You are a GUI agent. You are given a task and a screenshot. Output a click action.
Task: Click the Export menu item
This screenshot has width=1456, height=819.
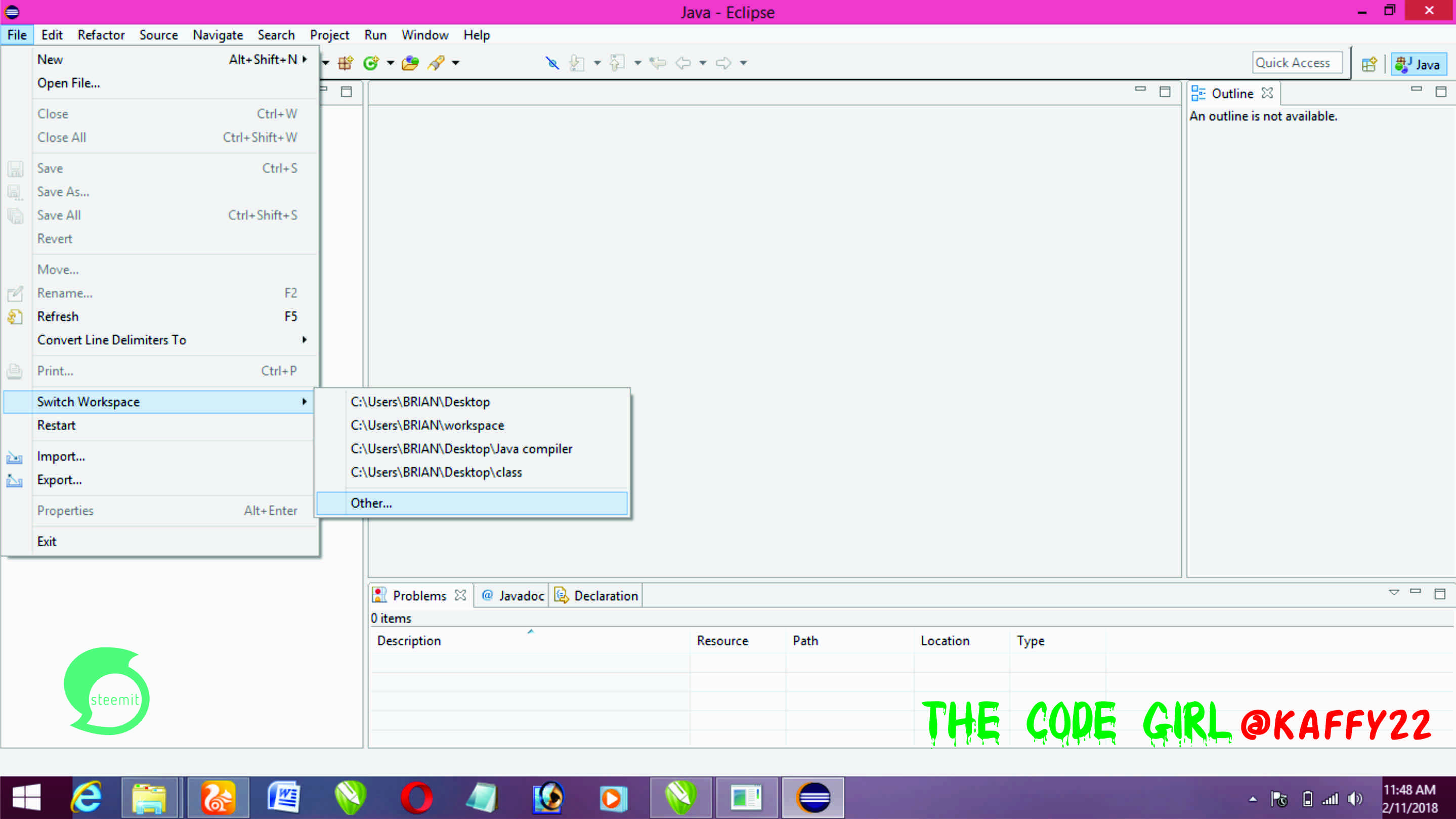59,480
